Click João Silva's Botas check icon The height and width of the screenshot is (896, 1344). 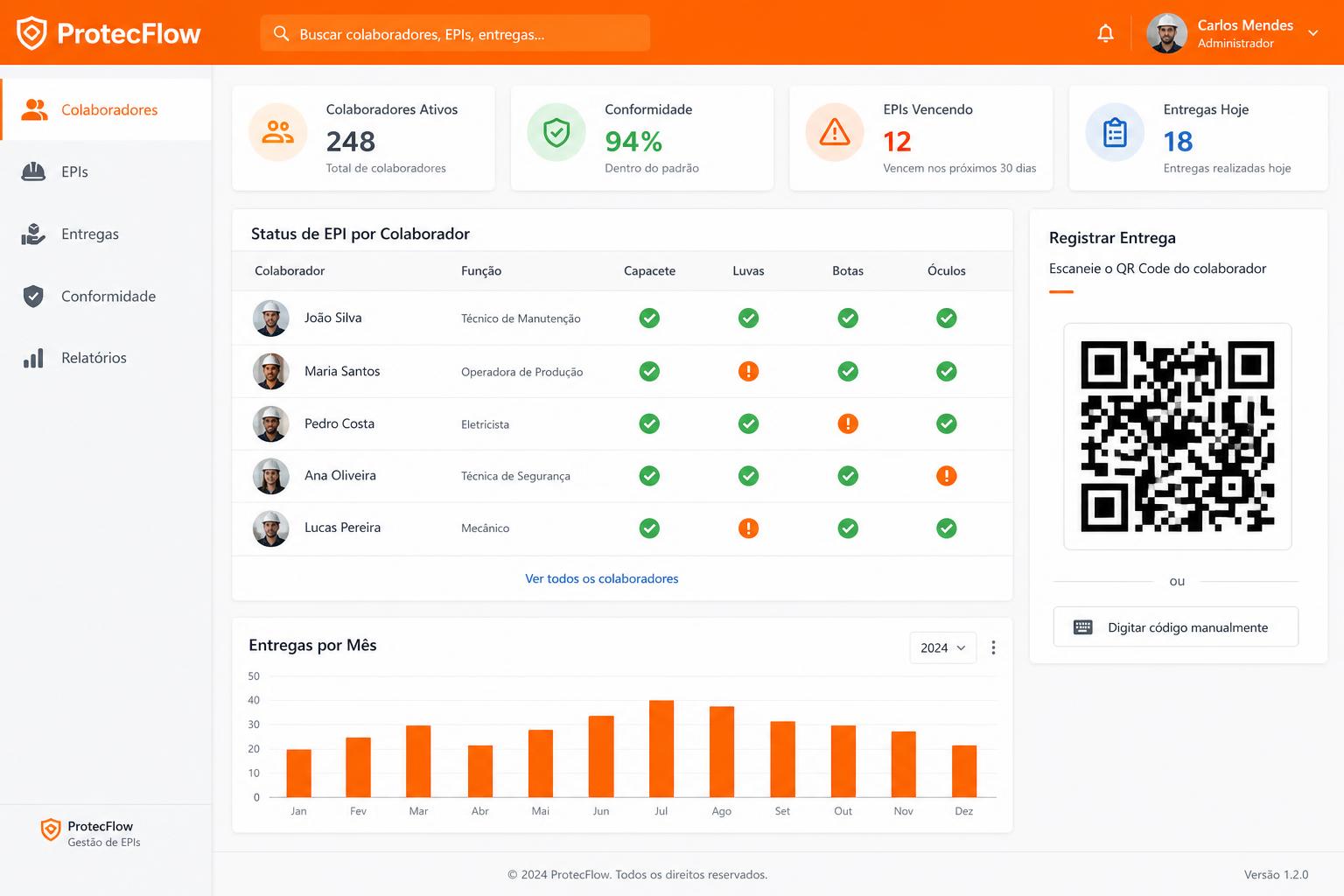point(848,318)
